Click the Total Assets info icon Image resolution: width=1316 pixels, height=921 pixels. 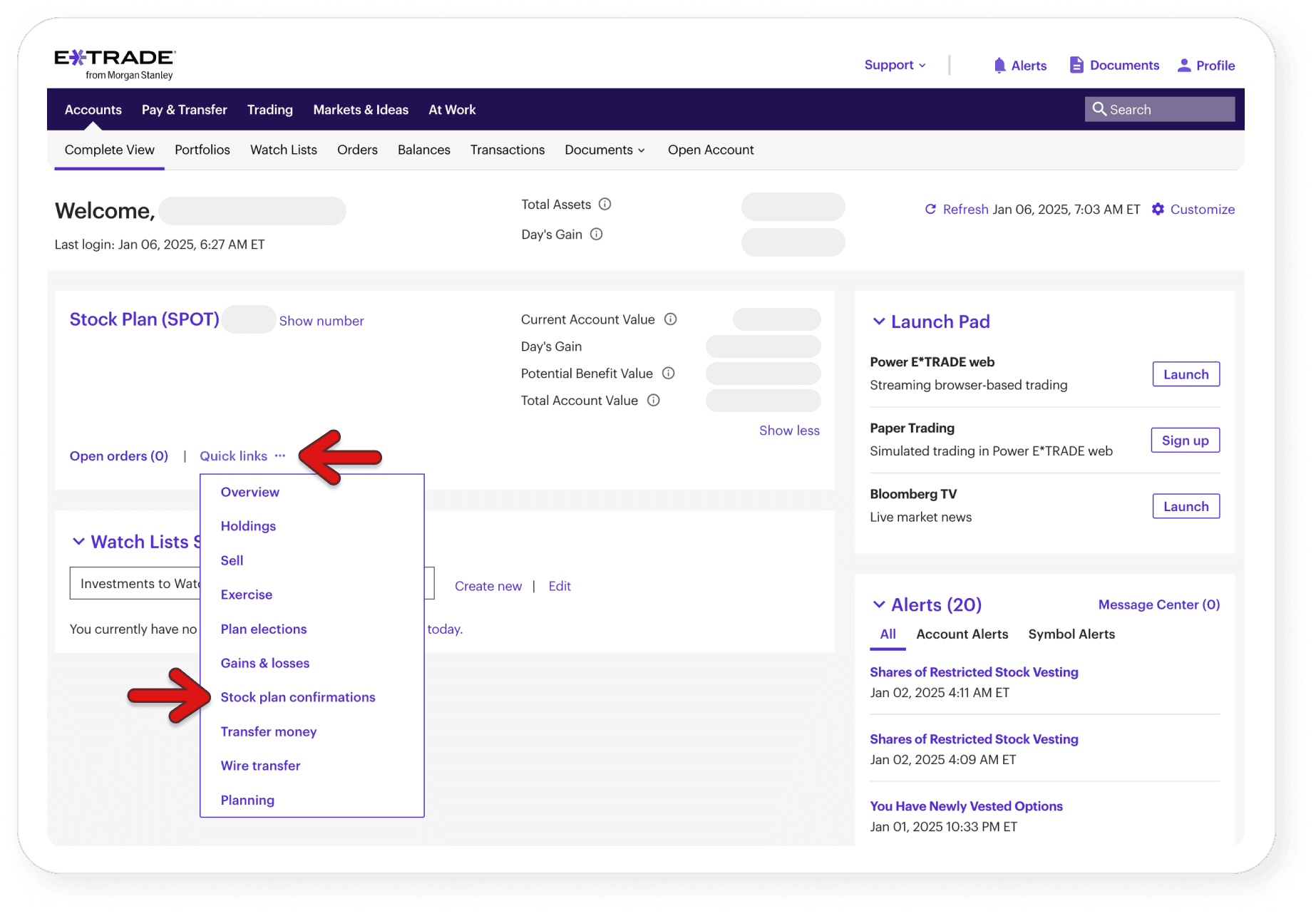605,204
